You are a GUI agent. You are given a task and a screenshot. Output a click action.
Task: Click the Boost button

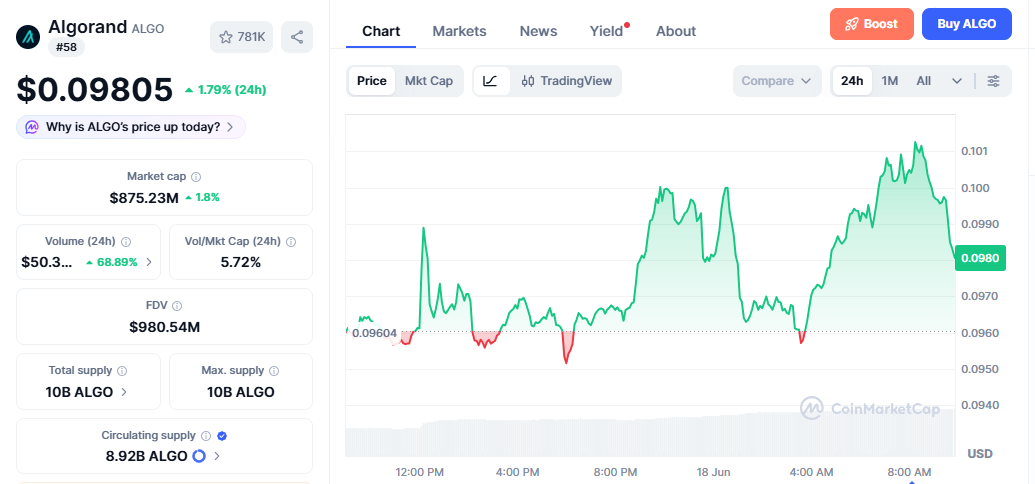click(872, 24)
